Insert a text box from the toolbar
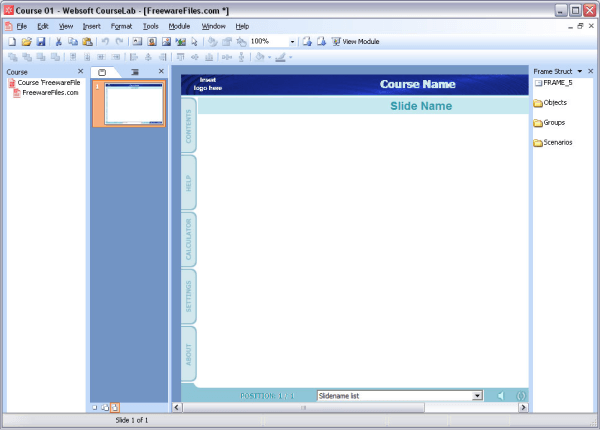This screenshot has width=600, height=430. 137,41
